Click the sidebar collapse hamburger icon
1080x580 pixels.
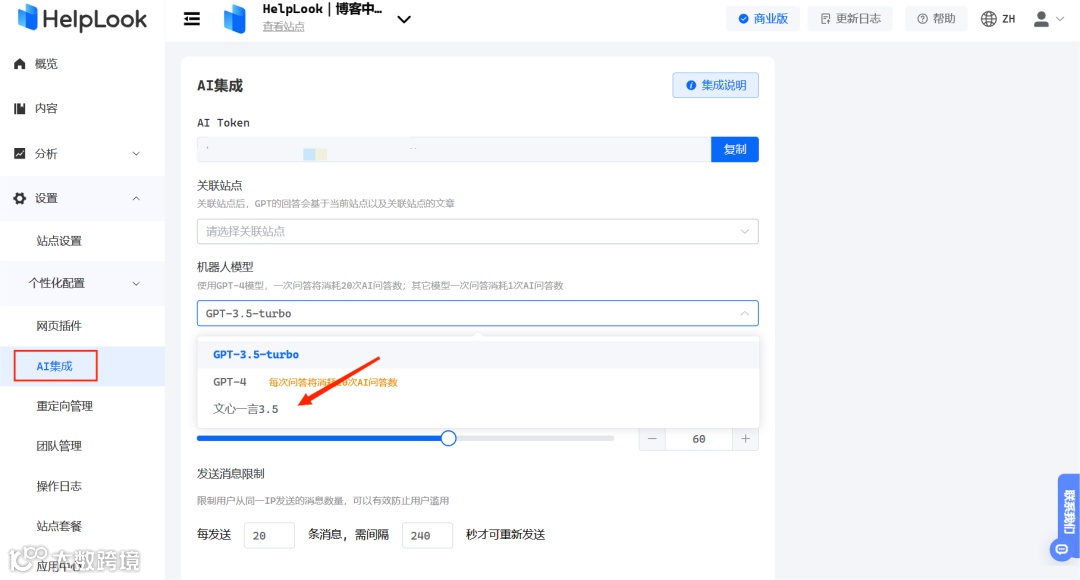point(191,18)
